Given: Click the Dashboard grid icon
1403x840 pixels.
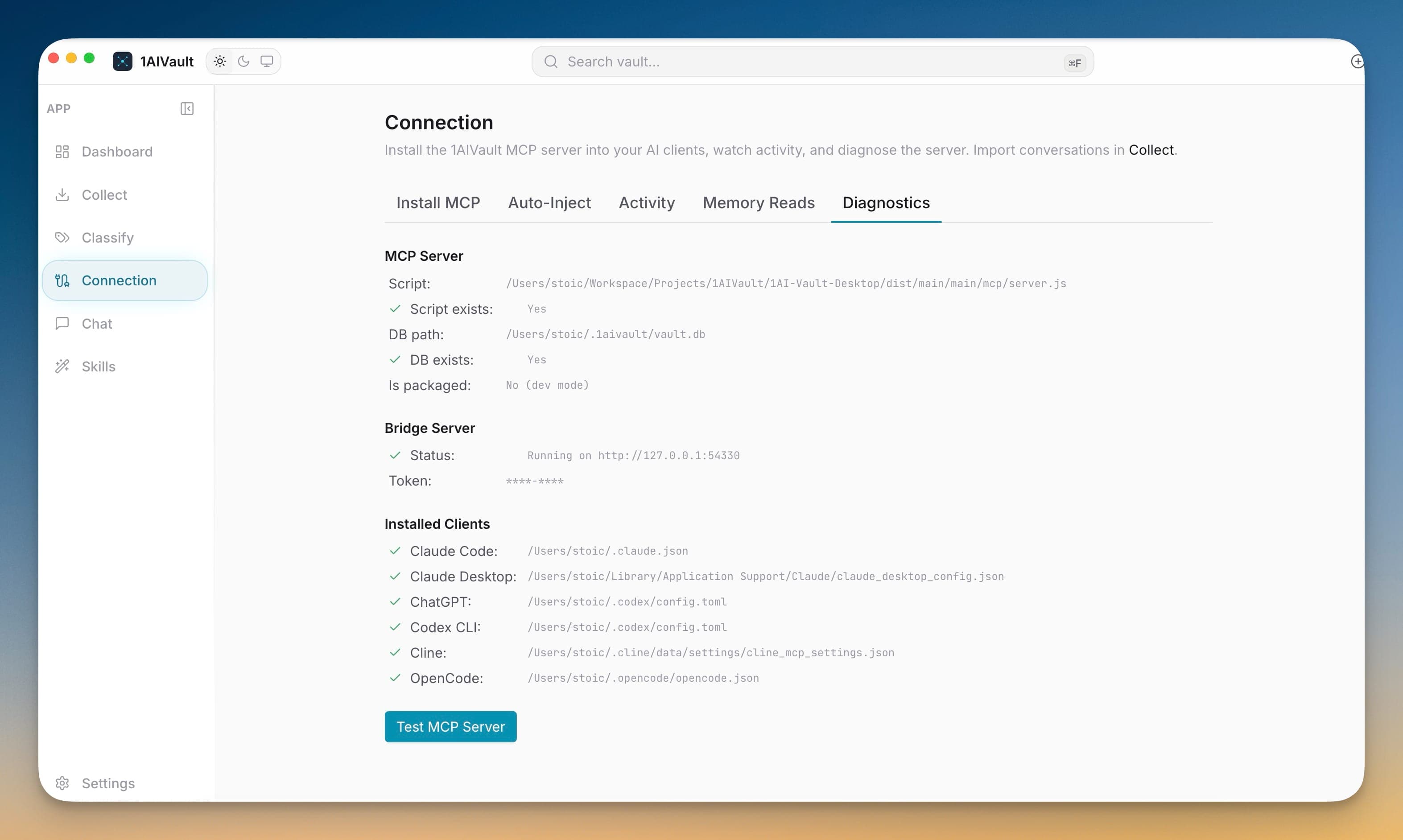Looking at the screenshot, I should click(62, 152).
